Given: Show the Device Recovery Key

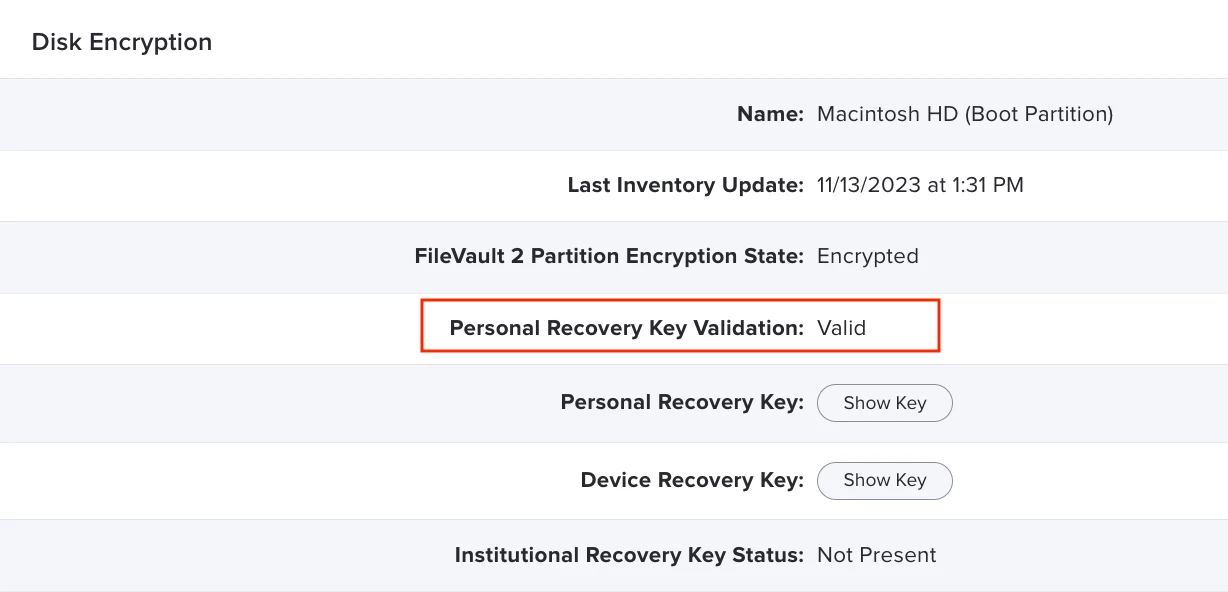Looking at the screenshot, I should pyautogui.click(x=885, y=480).
